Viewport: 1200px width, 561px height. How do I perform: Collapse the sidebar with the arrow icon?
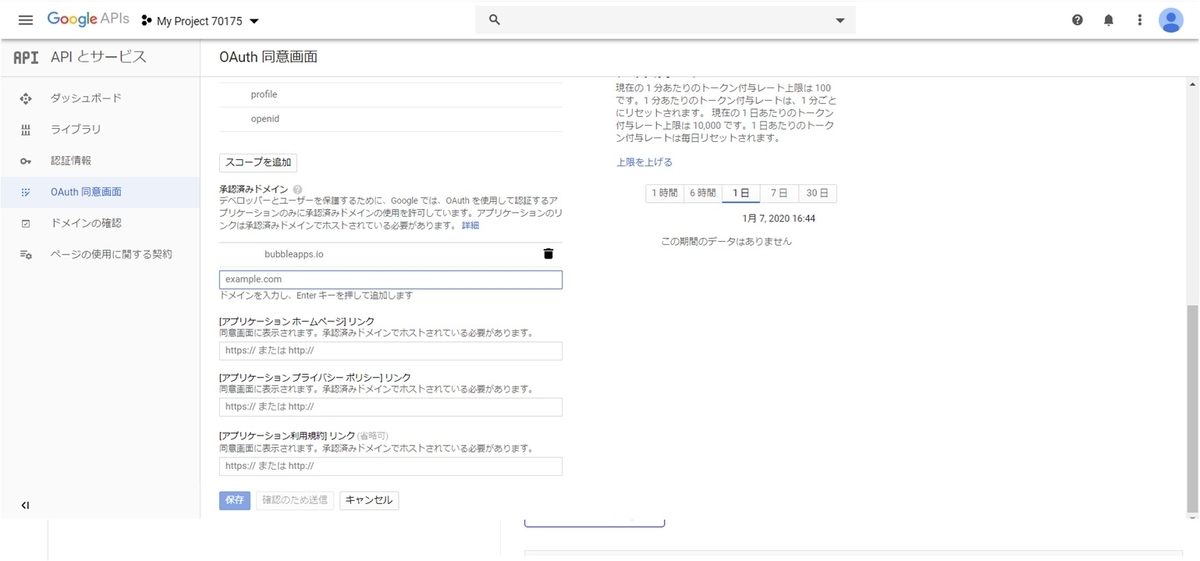point(25,505)
